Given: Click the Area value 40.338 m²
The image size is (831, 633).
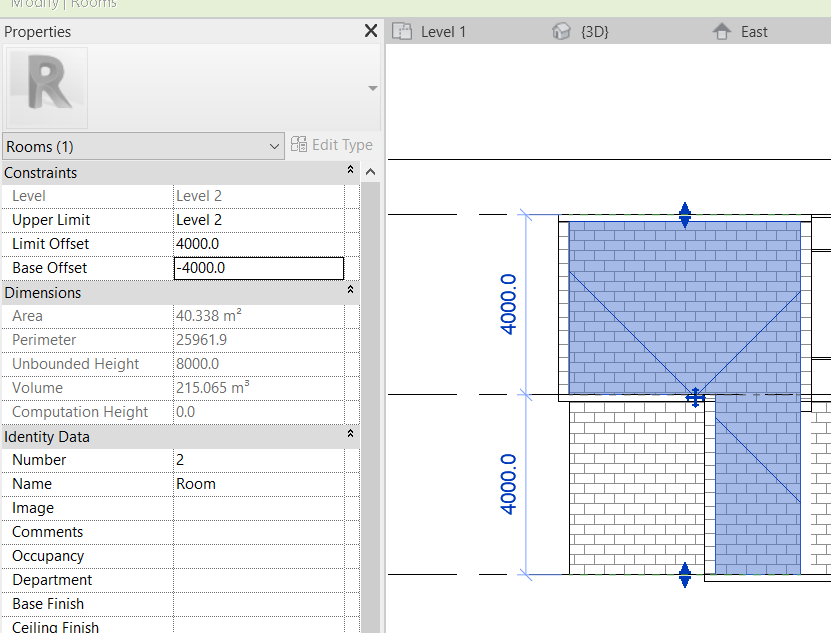Looking at the screenshot, I should click(209, 315).
